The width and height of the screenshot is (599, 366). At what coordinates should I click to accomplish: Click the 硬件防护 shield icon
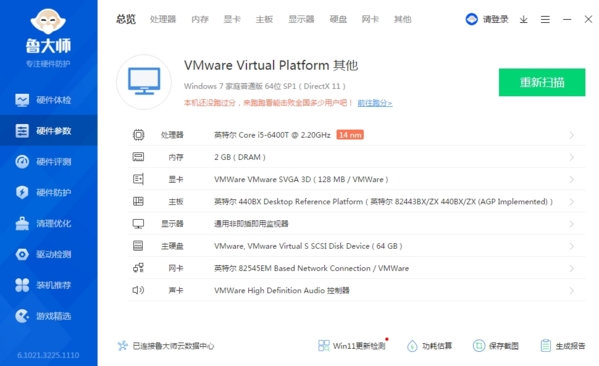click(x=22, y=192)
